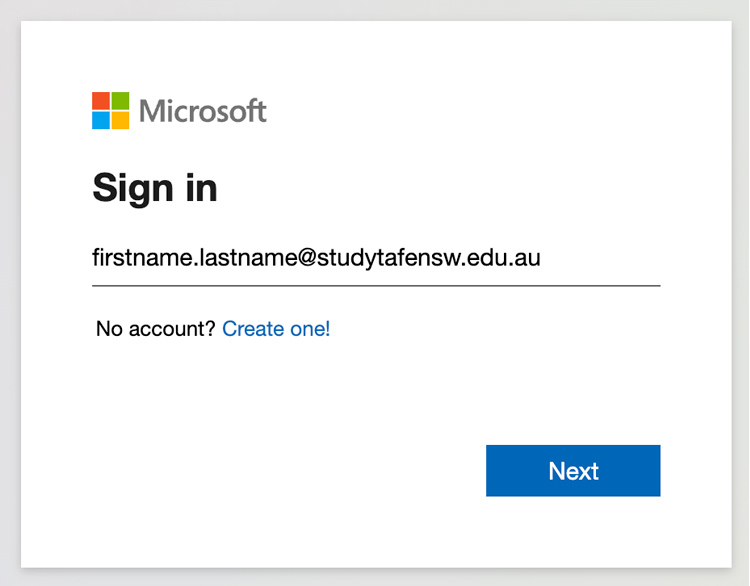The width and height of the screenshot is (750, 586).
Task: Click the red square in Microsoft logo
Action: click(x=101, y=101)
